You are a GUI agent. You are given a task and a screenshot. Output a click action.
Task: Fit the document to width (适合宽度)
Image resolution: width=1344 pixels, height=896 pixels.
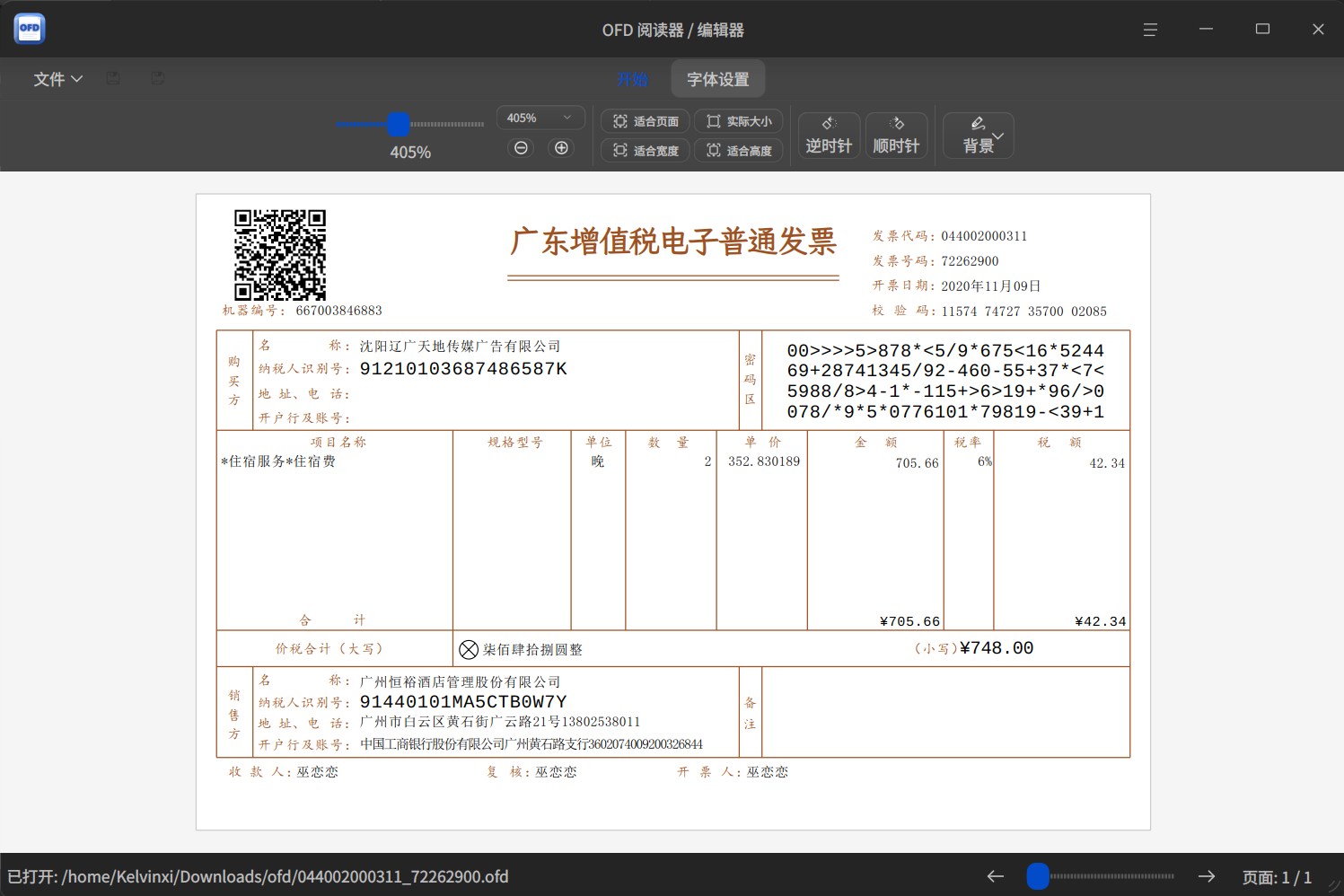point(646,151)
